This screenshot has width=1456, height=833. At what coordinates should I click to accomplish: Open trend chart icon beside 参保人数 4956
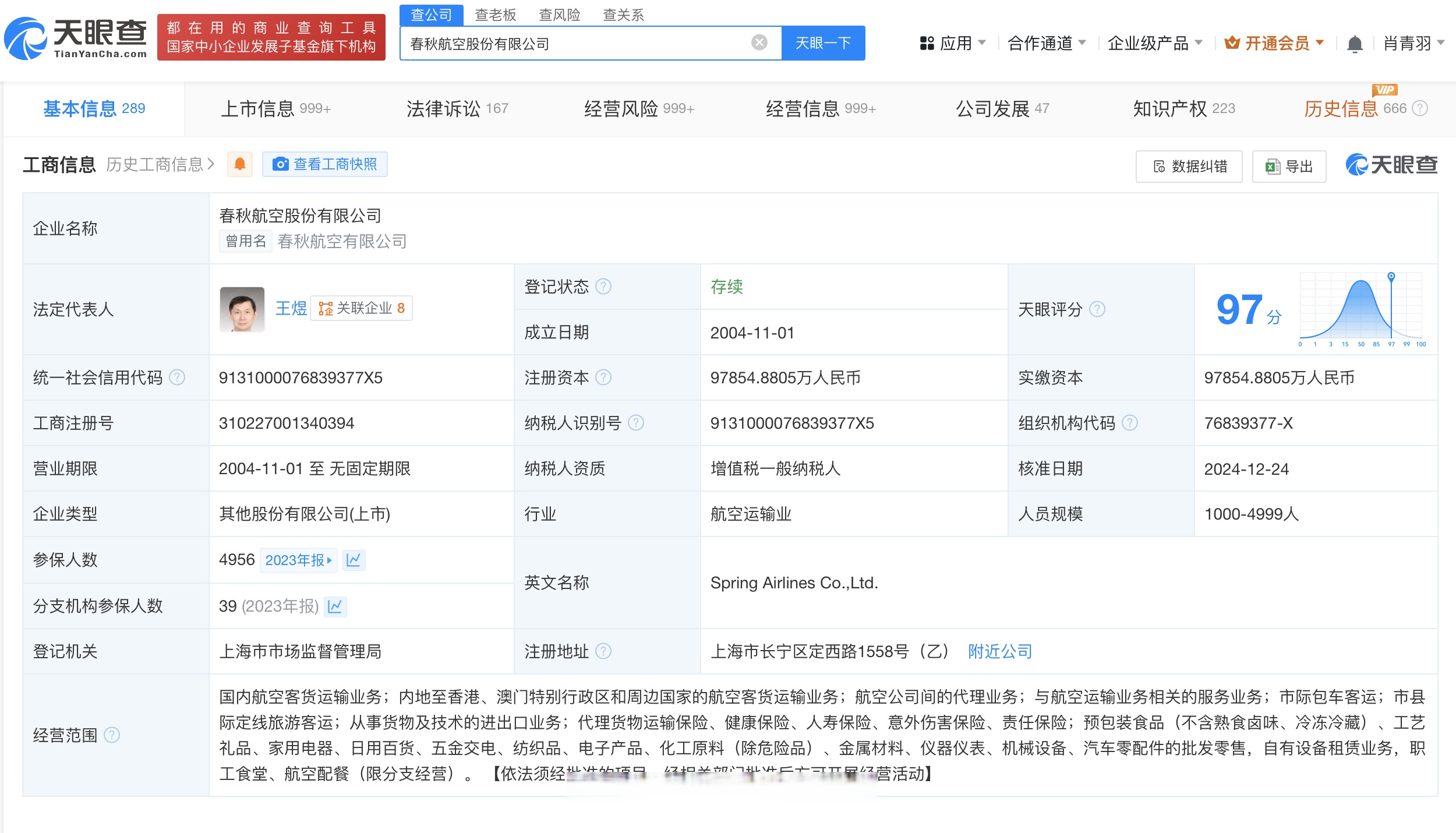tap(354, 560)
